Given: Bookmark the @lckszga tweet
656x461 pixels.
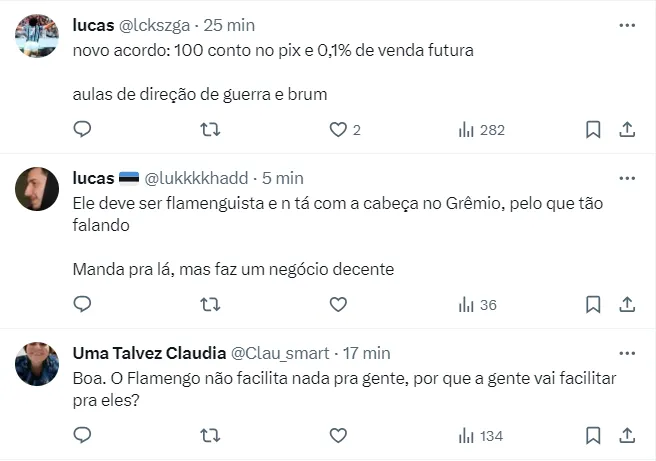Looking at the screenshot, I should coord(592,129).
